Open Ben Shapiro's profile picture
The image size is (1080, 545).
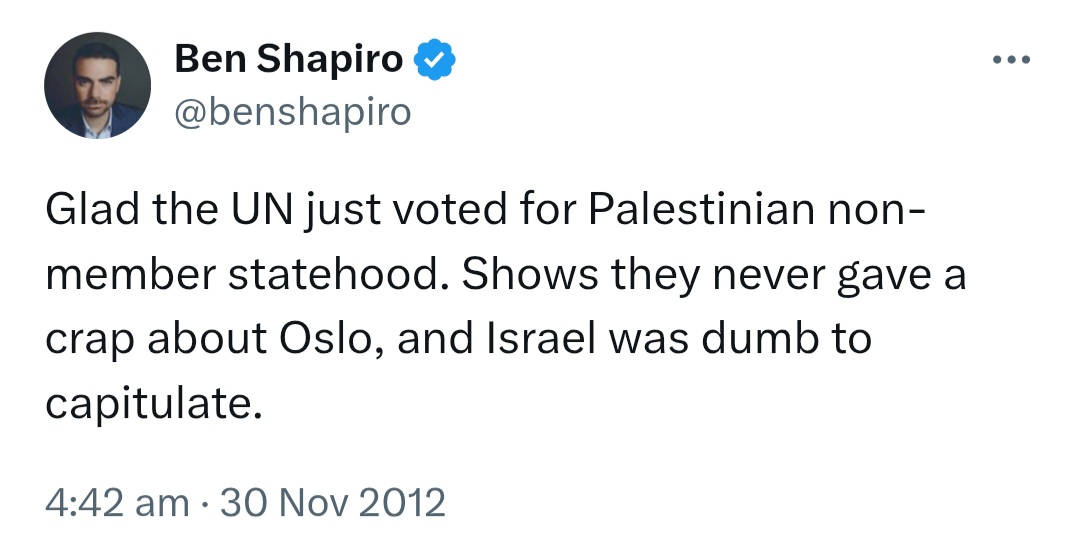point(97,85)
